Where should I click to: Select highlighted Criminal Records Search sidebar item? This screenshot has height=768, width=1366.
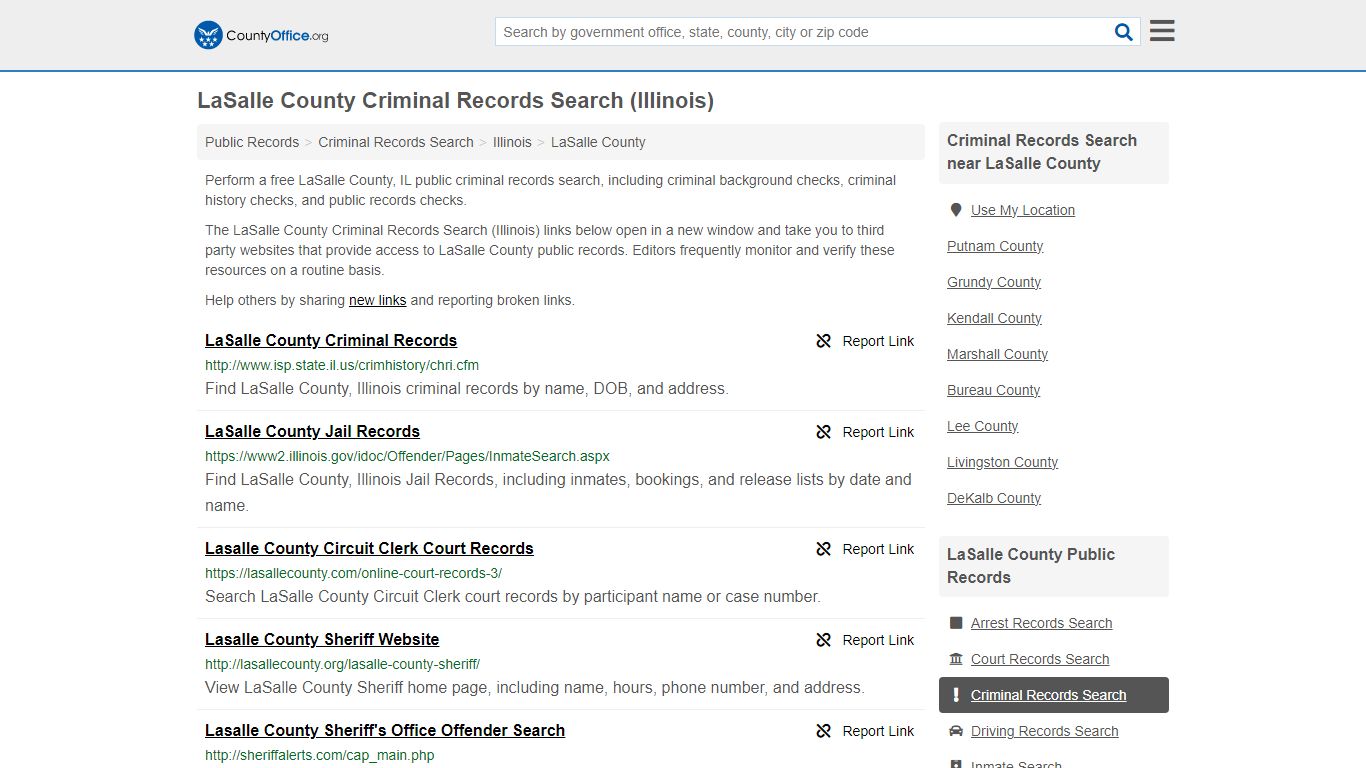click(1053, 695)
